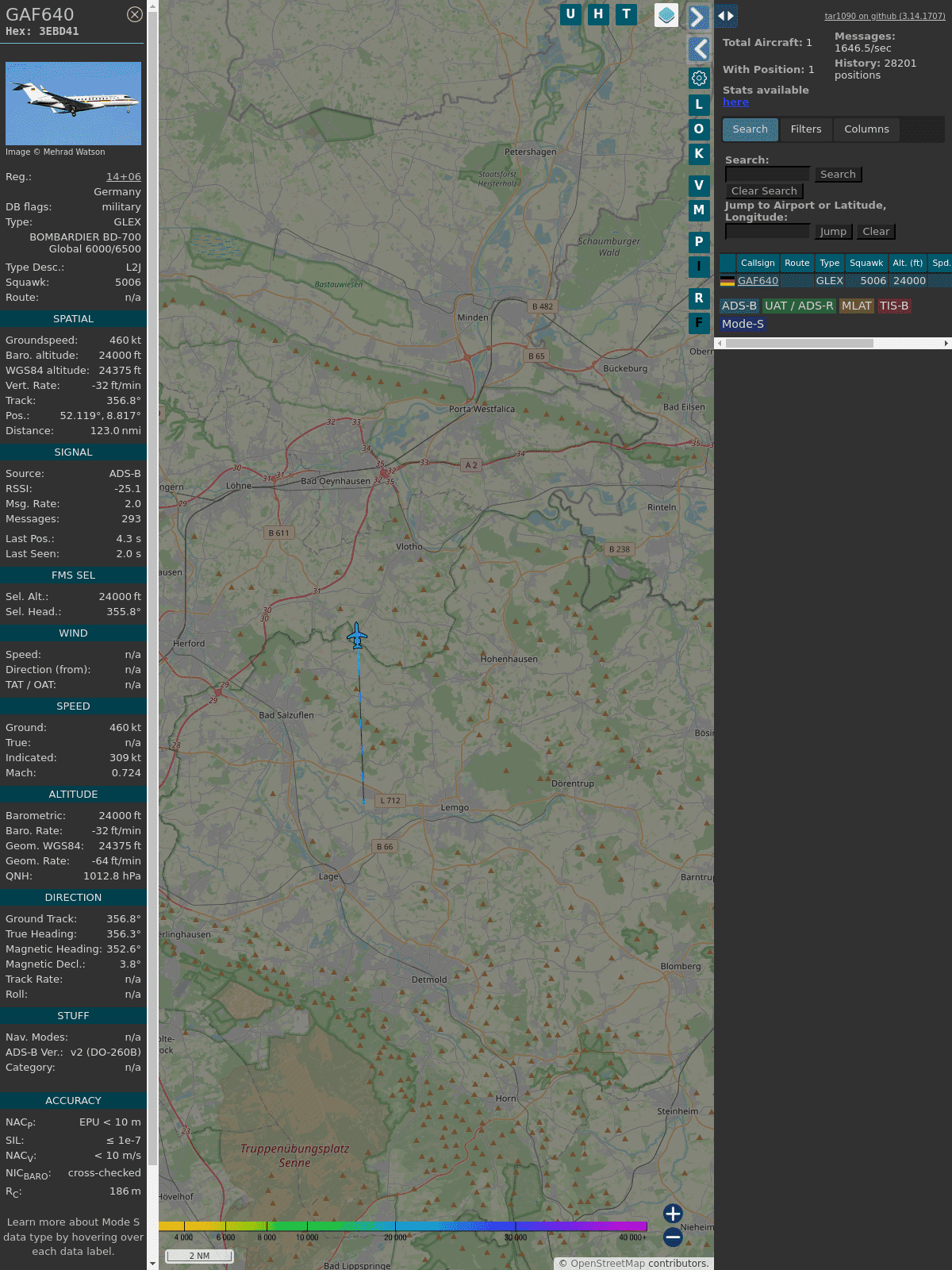
Task: Open the Stats available here link
Action: point(735,102)
